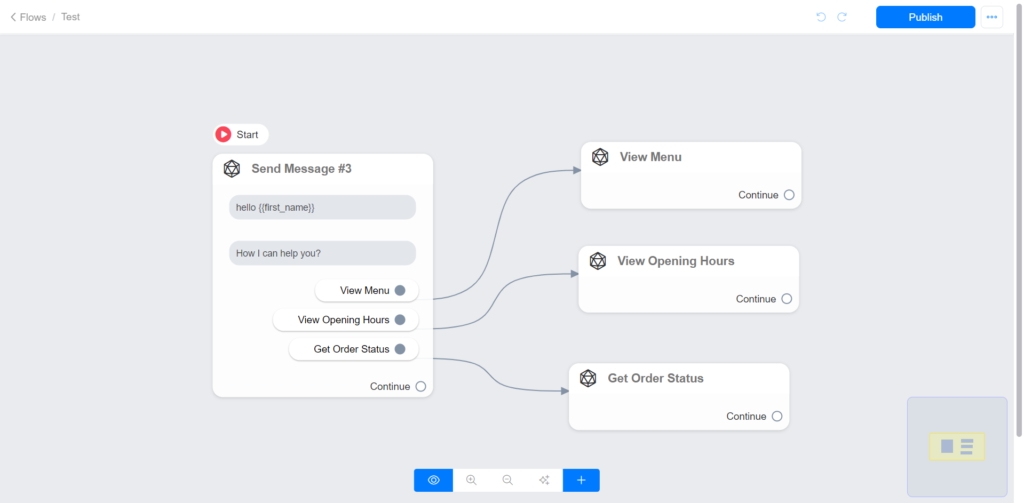Click the Get Order Status reply button

353,349
